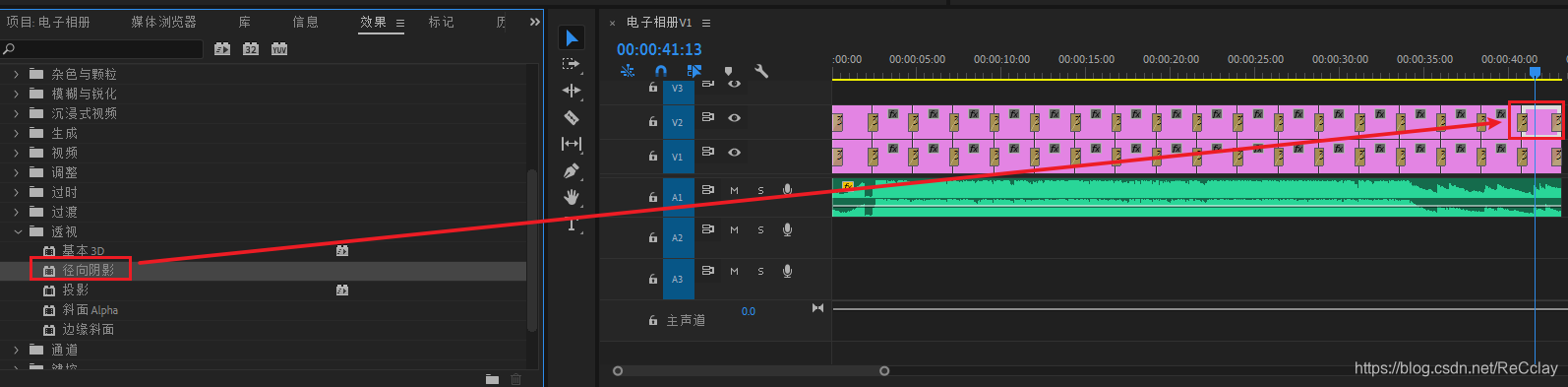Expand the 通道 folder

tap(16, 350)
